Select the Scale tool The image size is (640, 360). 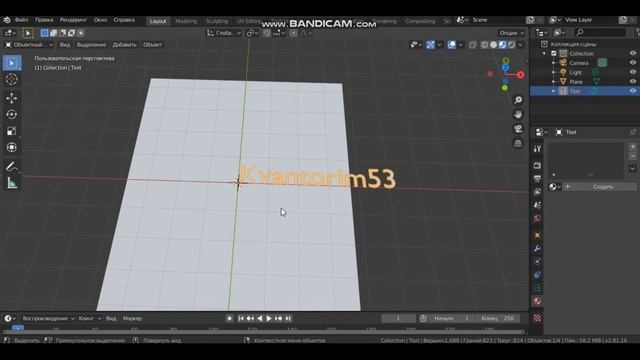pos(12,131)
